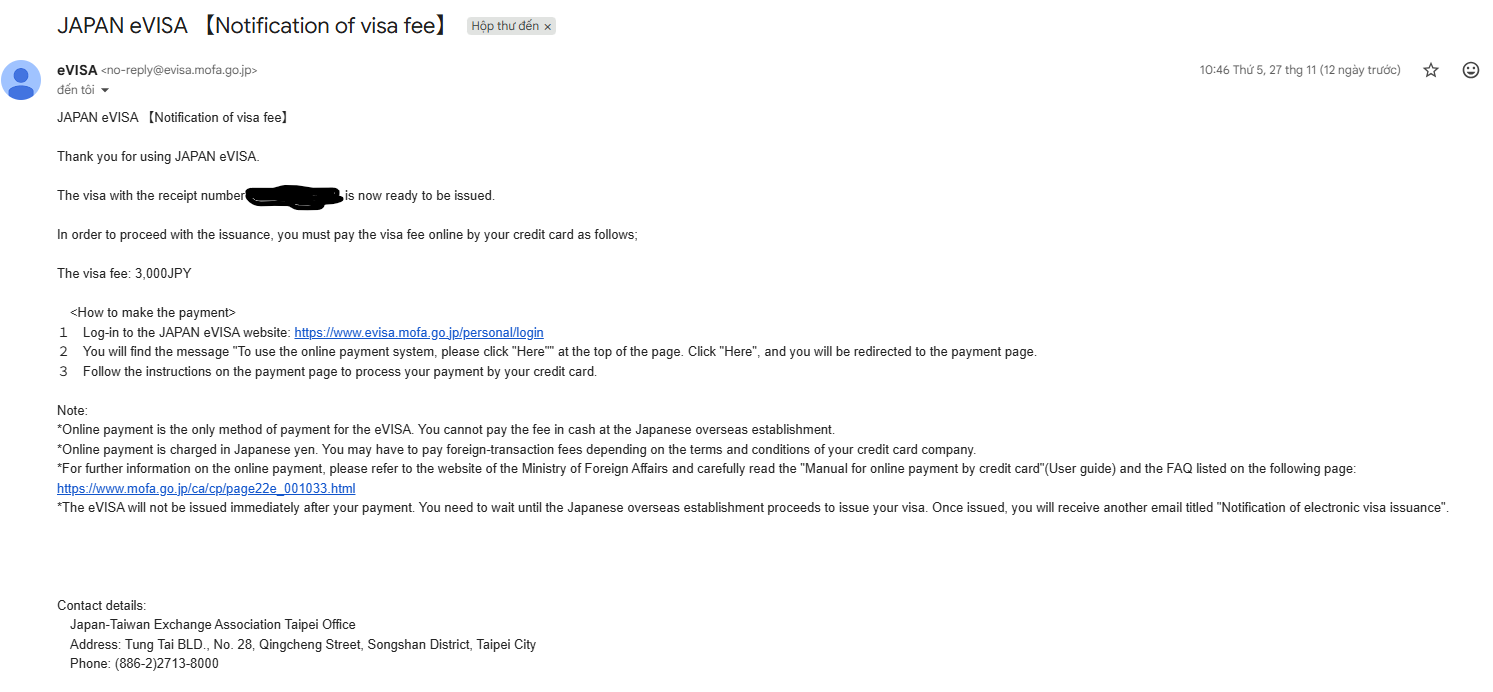
Task: Remove the "Hộp thư đến" label with its x
Action: coord(548,27)
